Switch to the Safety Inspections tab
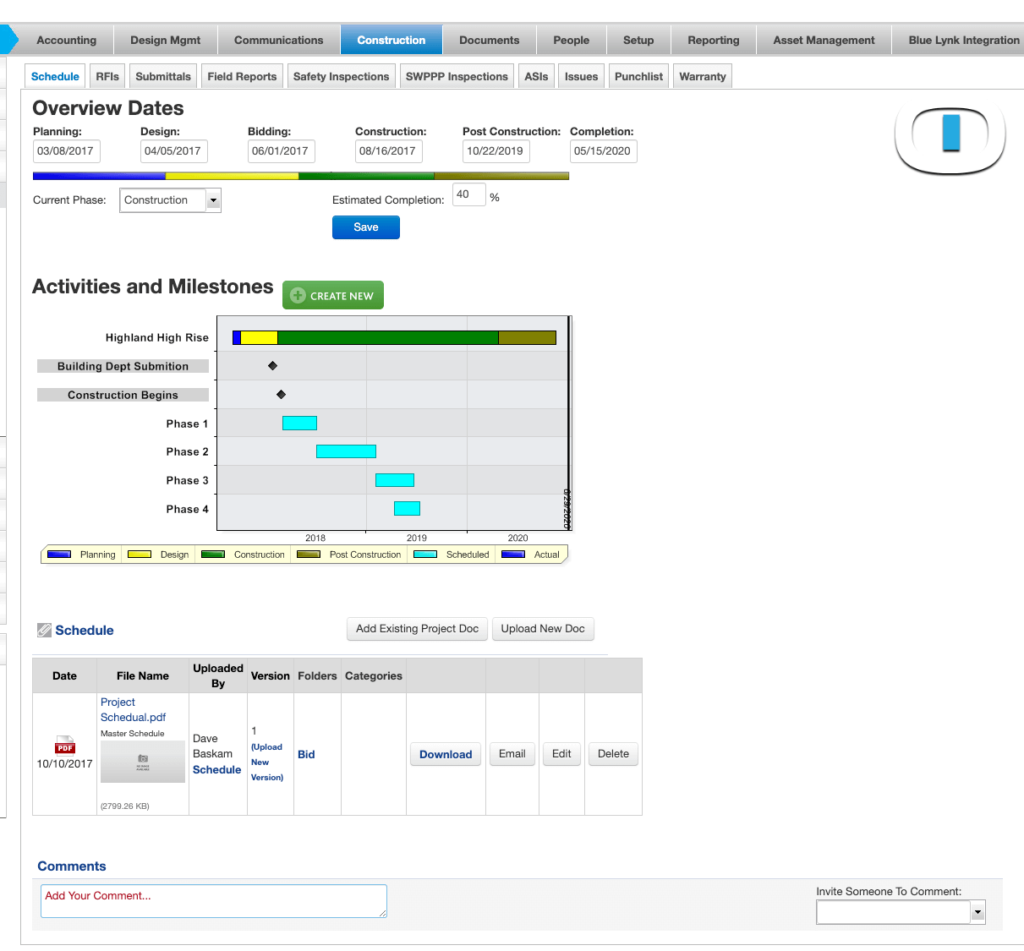1024x951 pixels. [341, 76]
